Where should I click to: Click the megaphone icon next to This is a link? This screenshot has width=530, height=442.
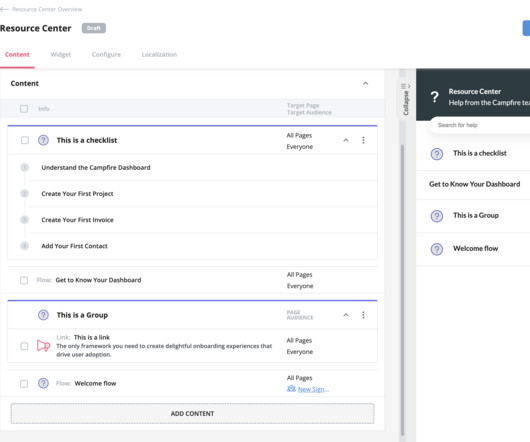pyautogui.click(x=43, y=346)
